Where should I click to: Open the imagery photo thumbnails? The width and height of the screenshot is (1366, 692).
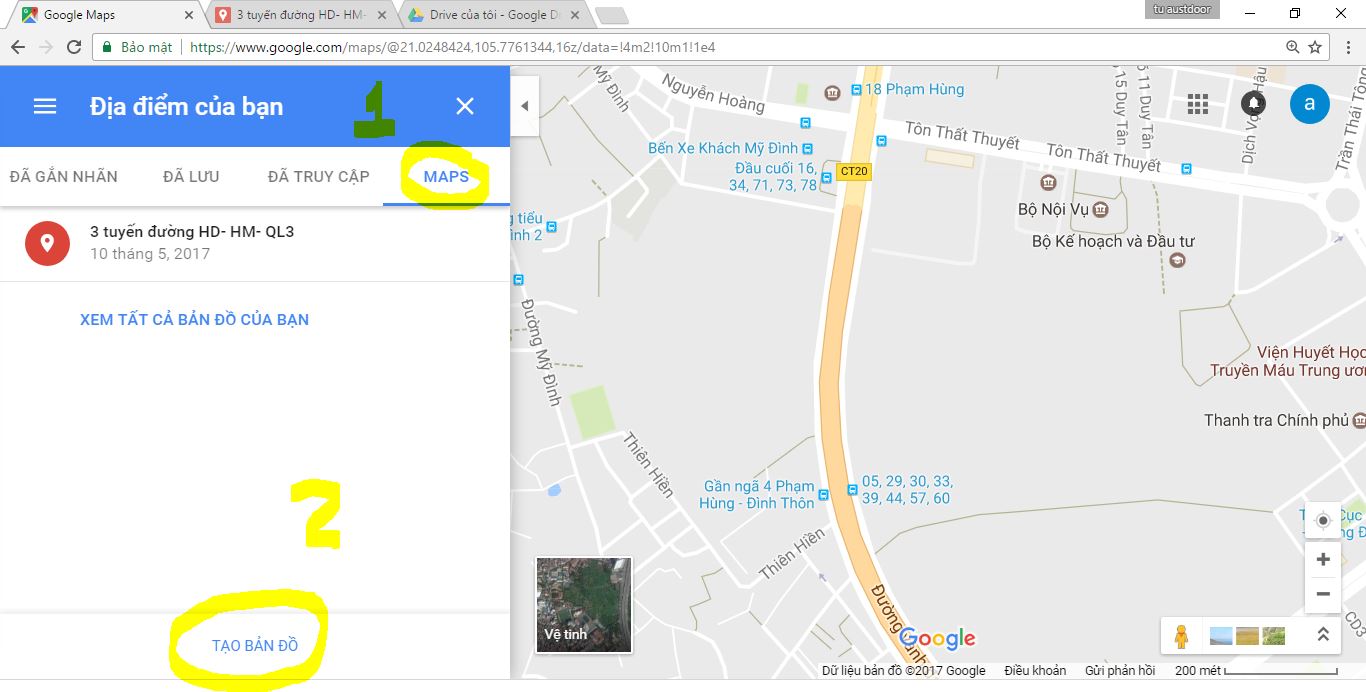click(1247, 635)
